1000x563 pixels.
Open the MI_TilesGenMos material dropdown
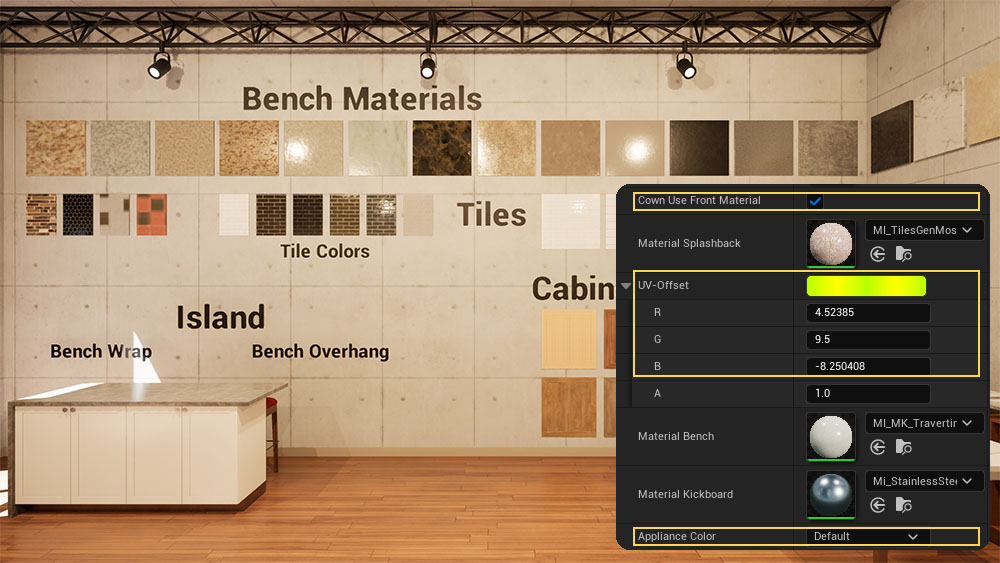tap(924, 231)
